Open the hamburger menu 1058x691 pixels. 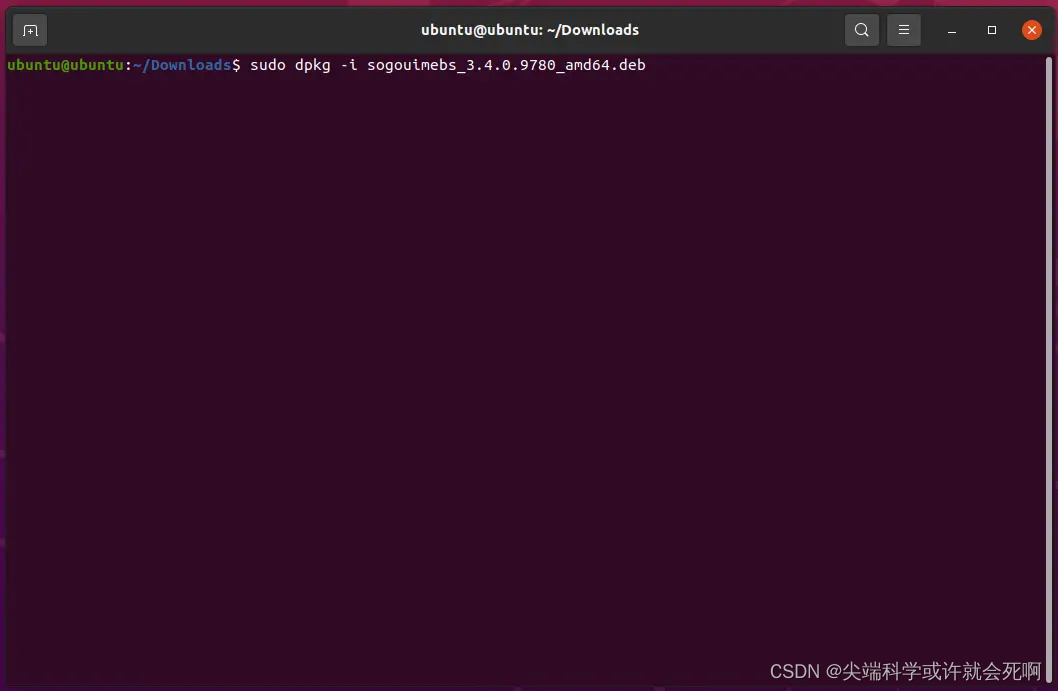pyautogui.click(x=903, y=30)
